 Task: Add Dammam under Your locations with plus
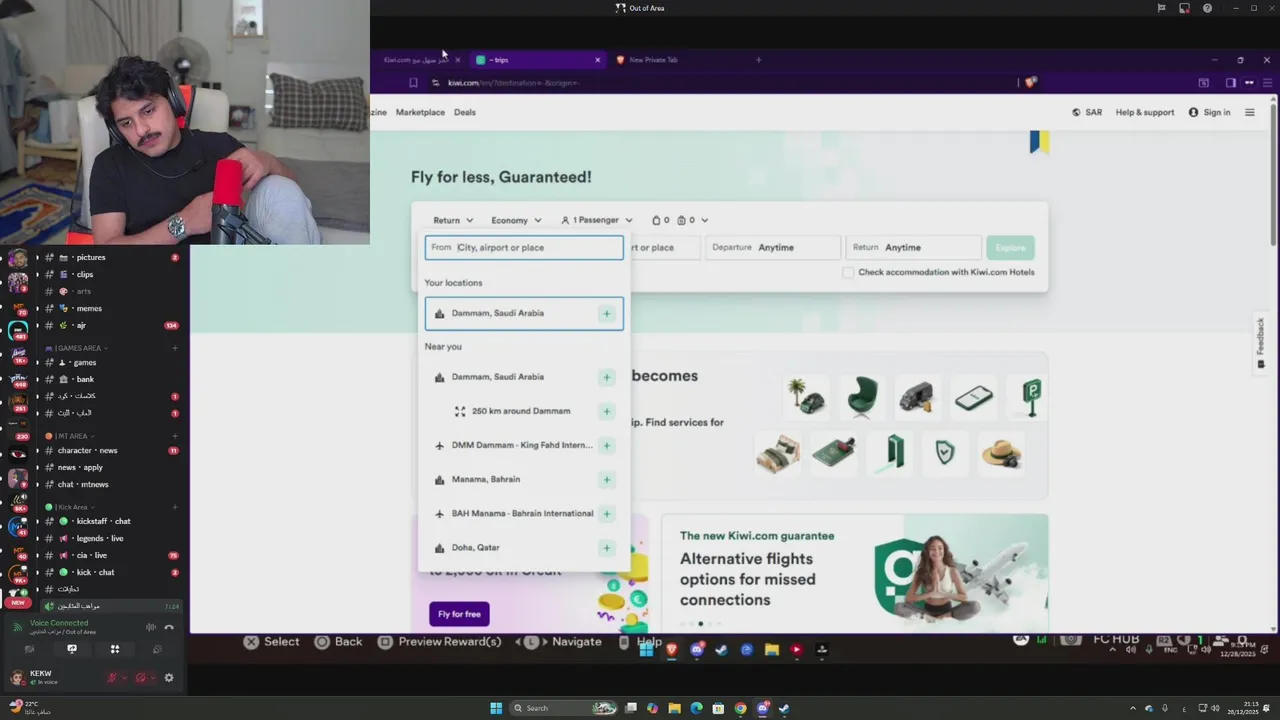[x=606, y=313]
